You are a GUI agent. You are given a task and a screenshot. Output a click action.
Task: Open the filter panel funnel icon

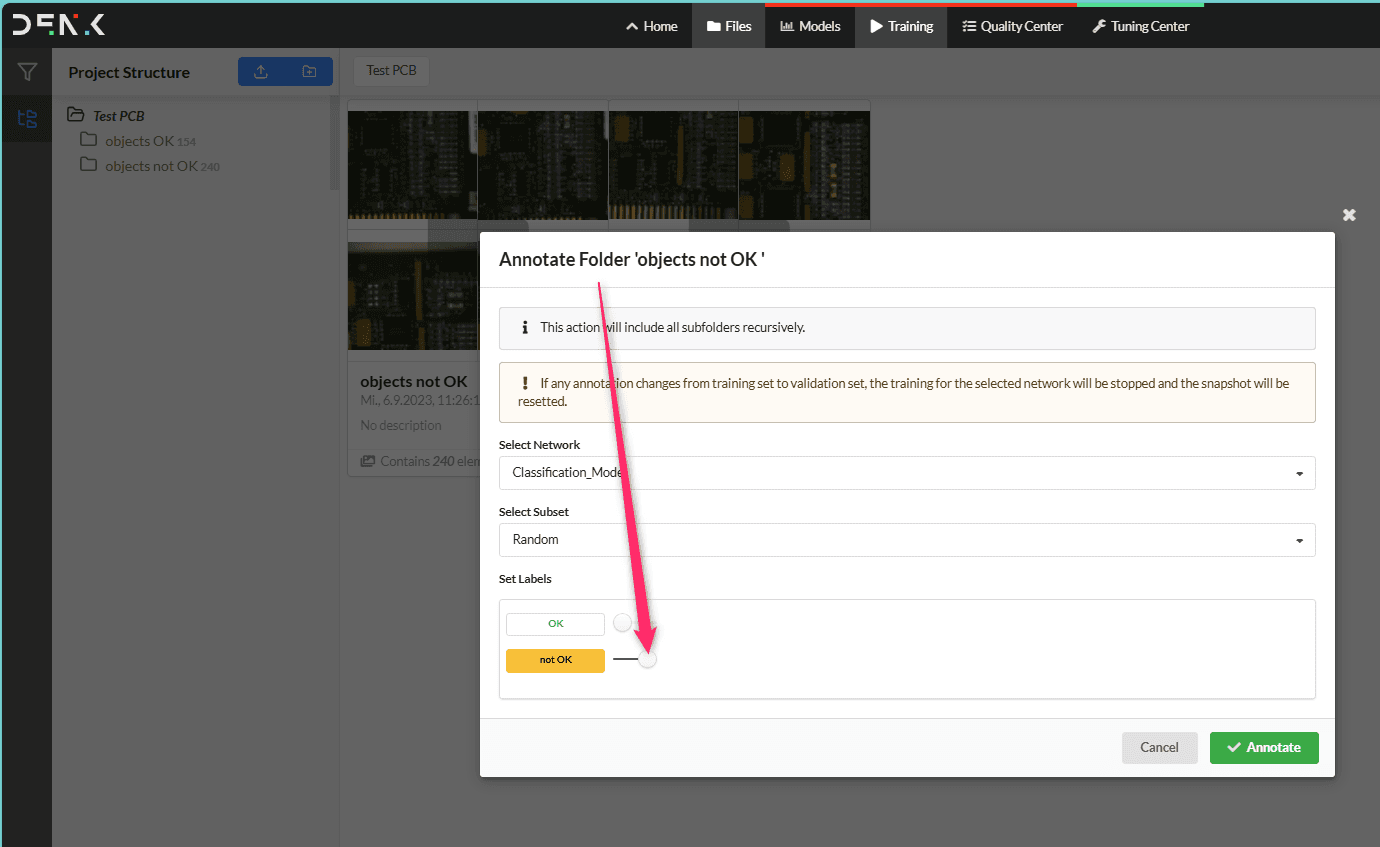point(27,72)
